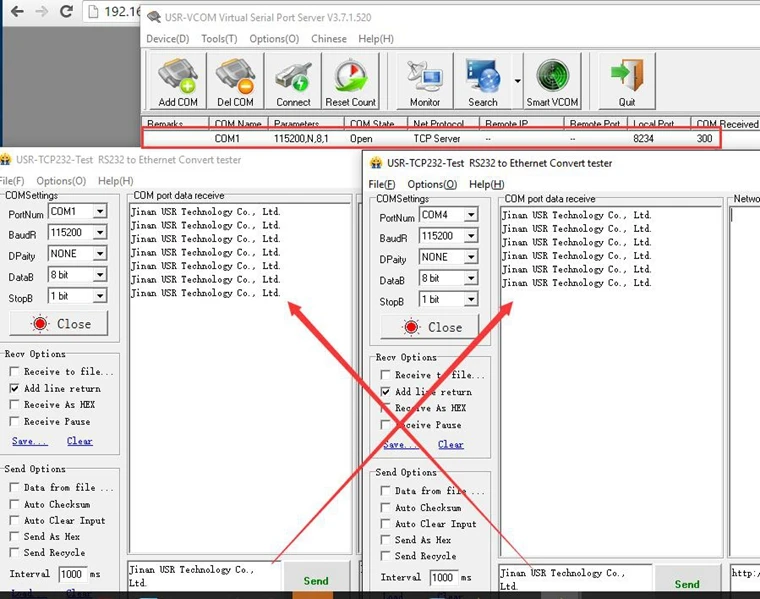760x599 pixels.
Task: Click the Search toolbar icon
Action: [483, 81]
